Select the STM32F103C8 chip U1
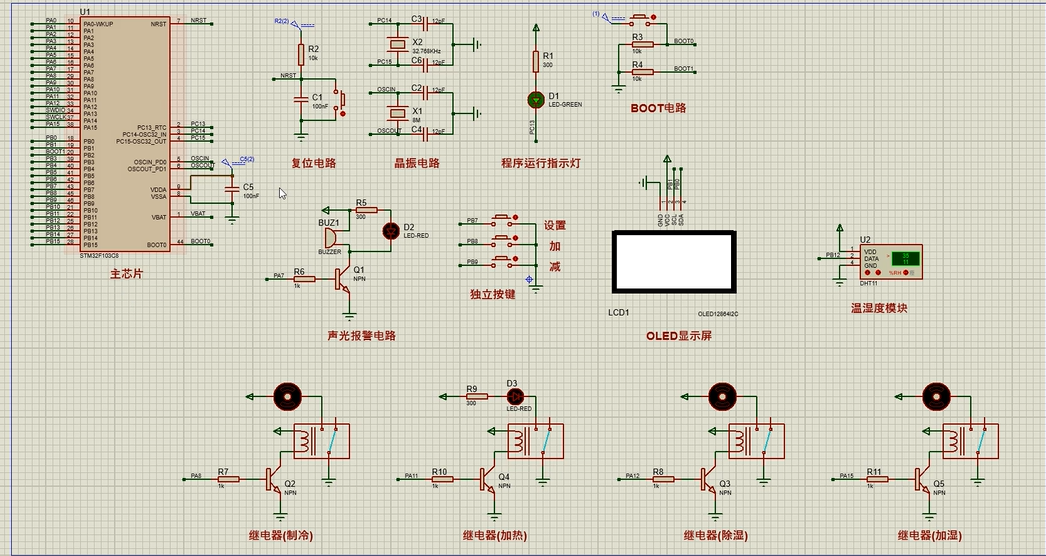This screenshot has height=556, width=1046. pos(125,134)
